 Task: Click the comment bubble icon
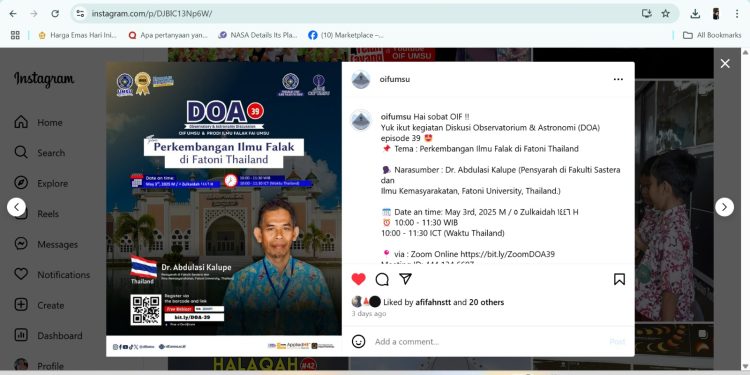[382, 279]
